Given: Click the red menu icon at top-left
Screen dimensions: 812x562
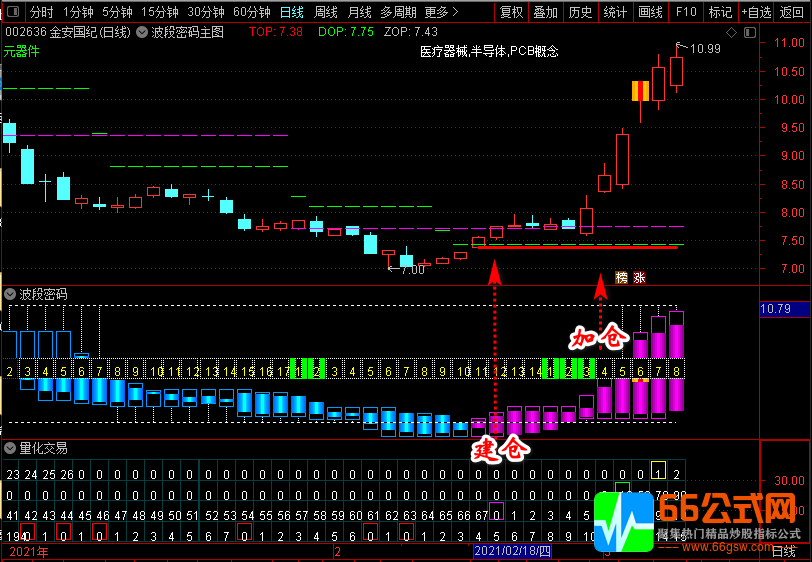Looking at the screenshot, I should pos(12,12).
